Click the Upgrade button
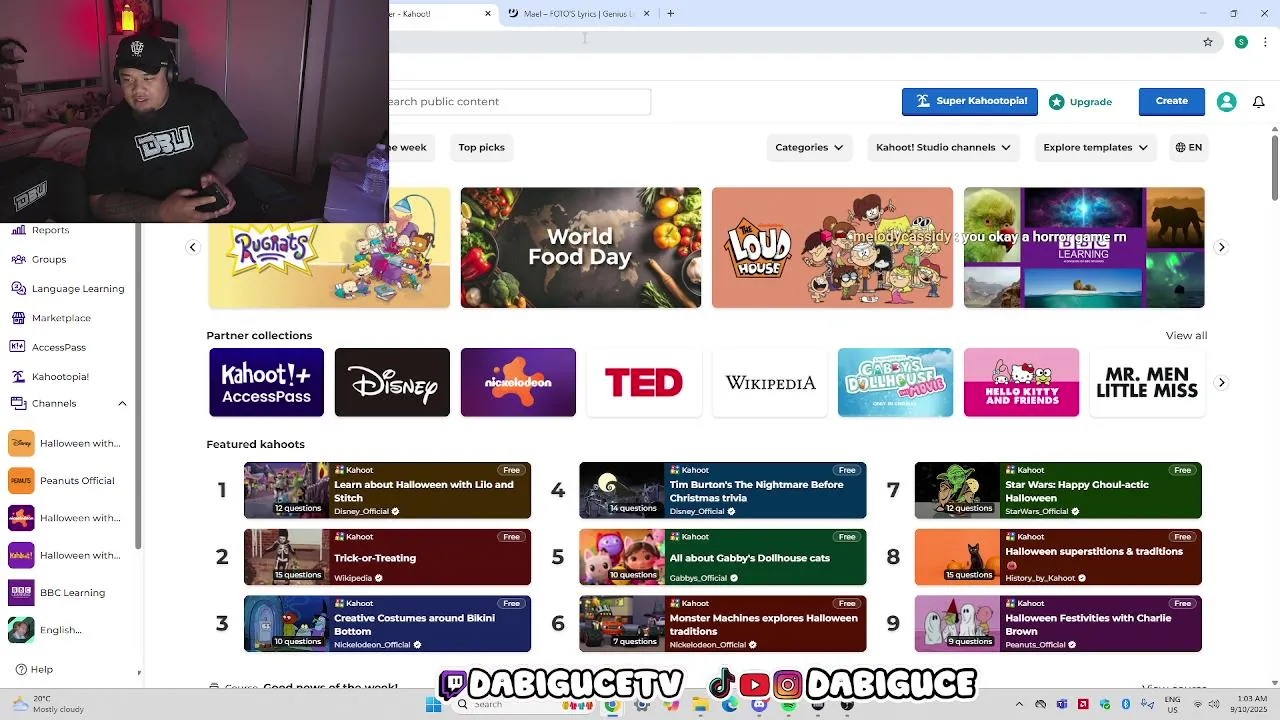The width and height of the screenshot is (1280, 720). click(x=1080, y=101)
